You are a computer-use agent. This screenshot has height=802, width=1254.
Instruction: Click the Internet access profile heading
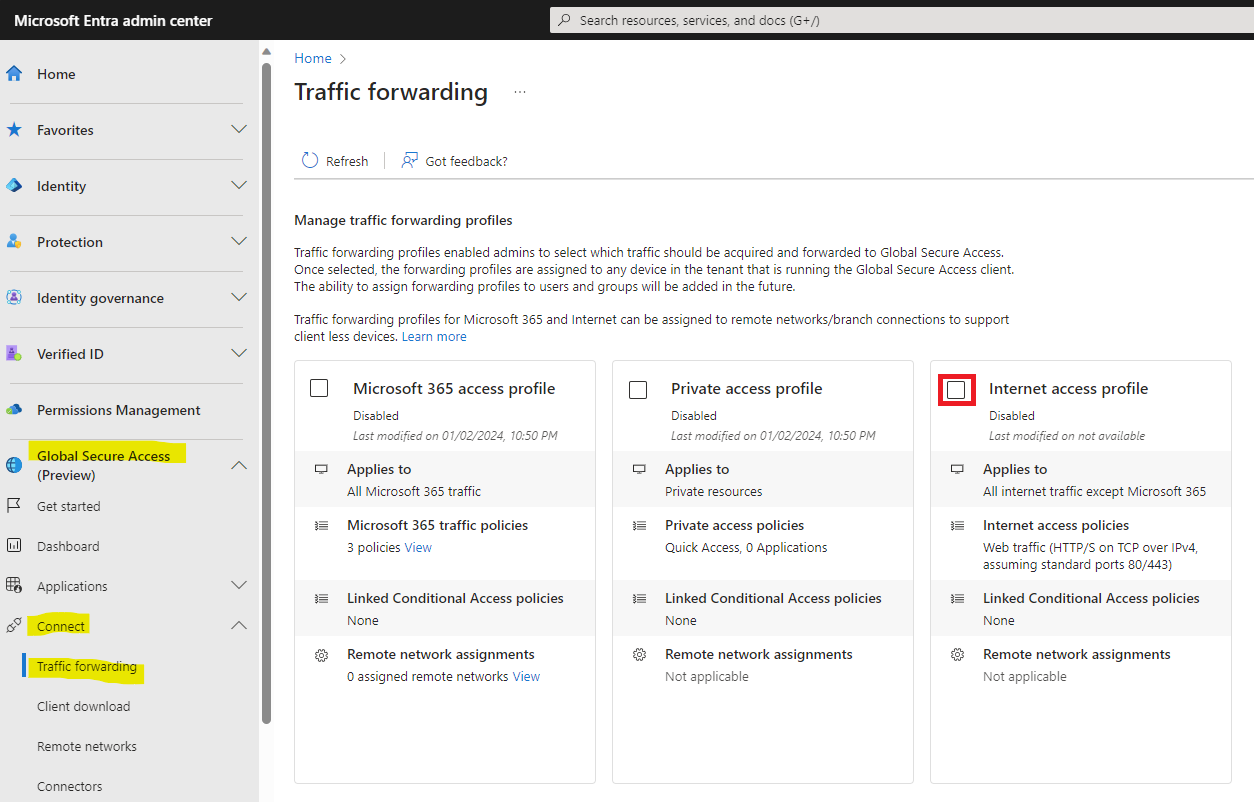(x=1068, y=388)
